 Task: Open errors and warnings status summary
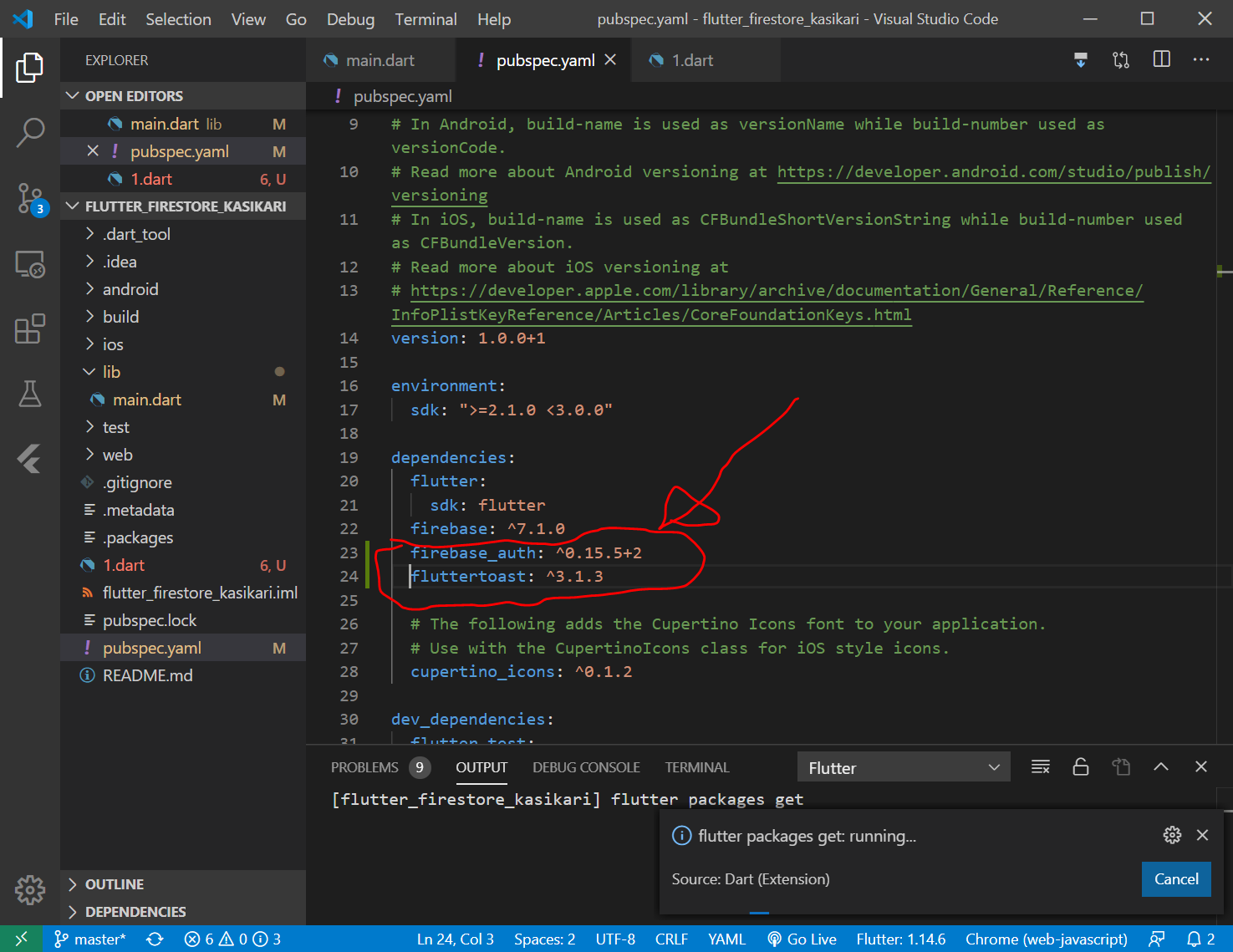(232, 939)
